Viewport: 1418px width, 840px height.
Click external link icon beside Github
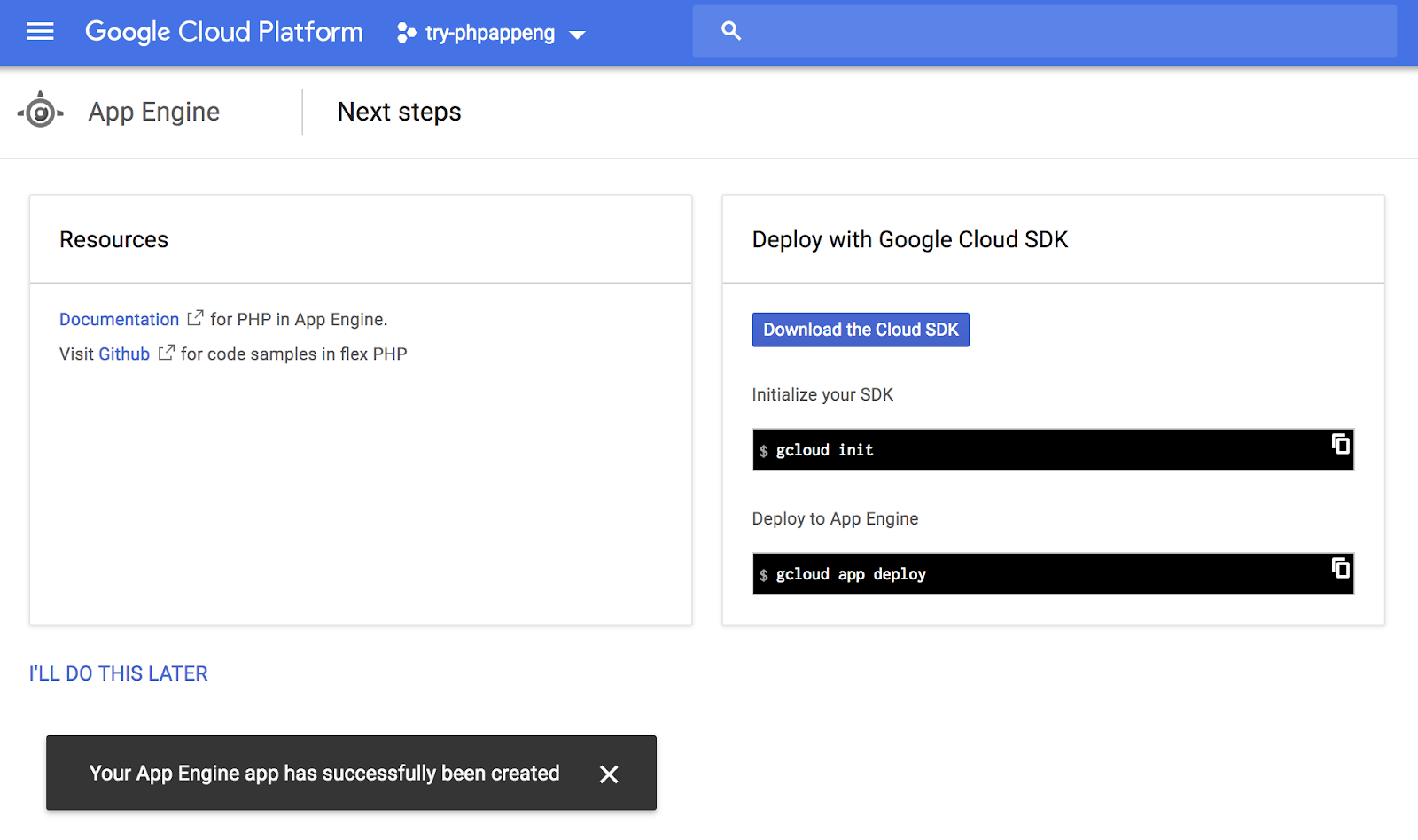pyautogui.click(x=166, y=353)
